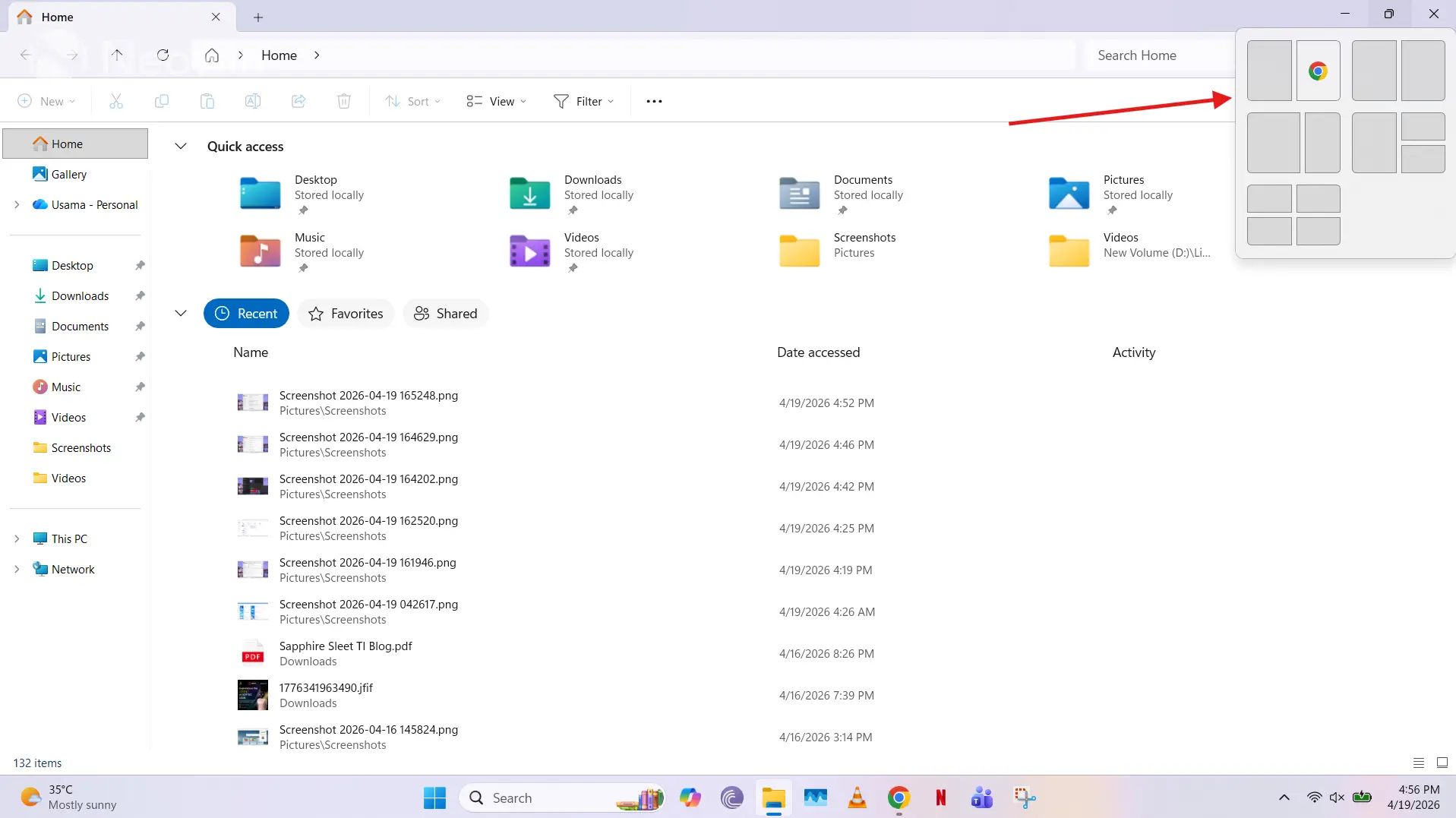Click the Up directory arrow icon
The height and width of the screenshot is (818, 1456).
pyautogui.click(x=117, y=55)
